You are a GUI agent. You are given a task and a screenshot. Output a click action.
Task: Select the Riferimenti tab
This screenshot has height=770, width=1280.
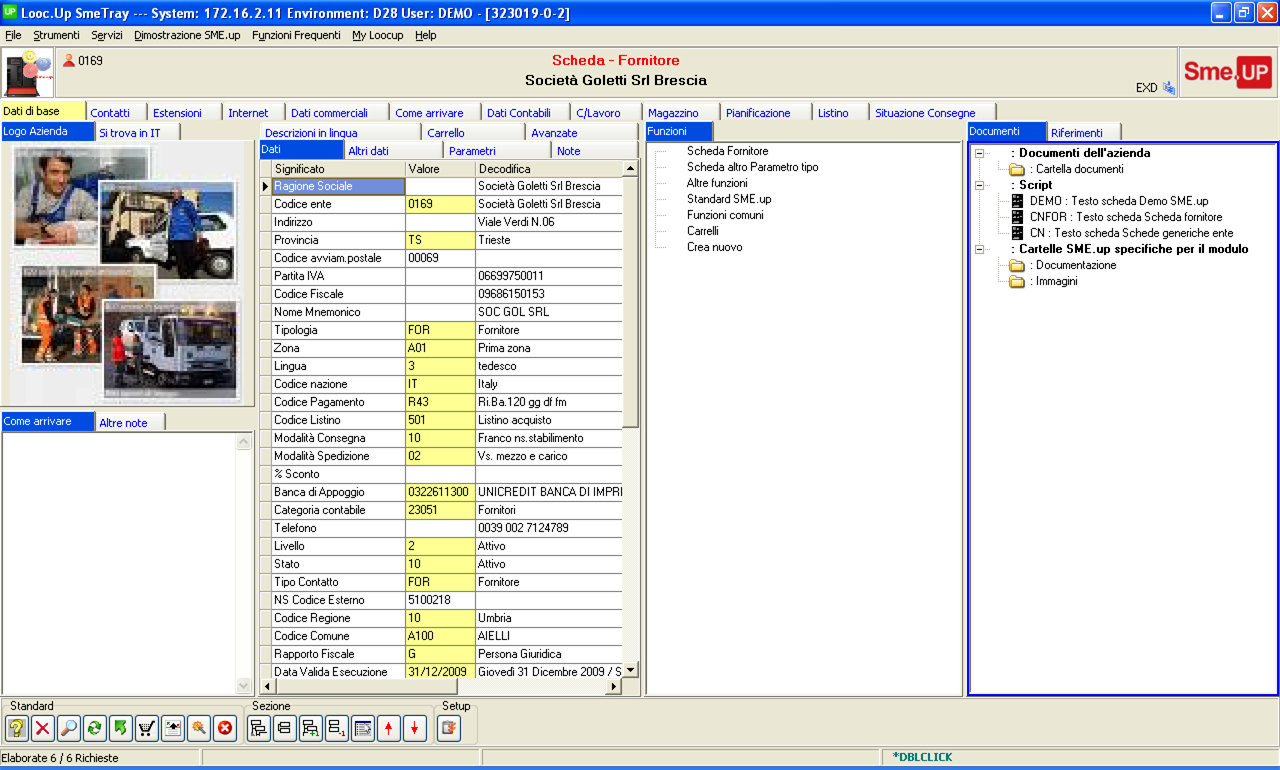click(x=1084, y=132)
